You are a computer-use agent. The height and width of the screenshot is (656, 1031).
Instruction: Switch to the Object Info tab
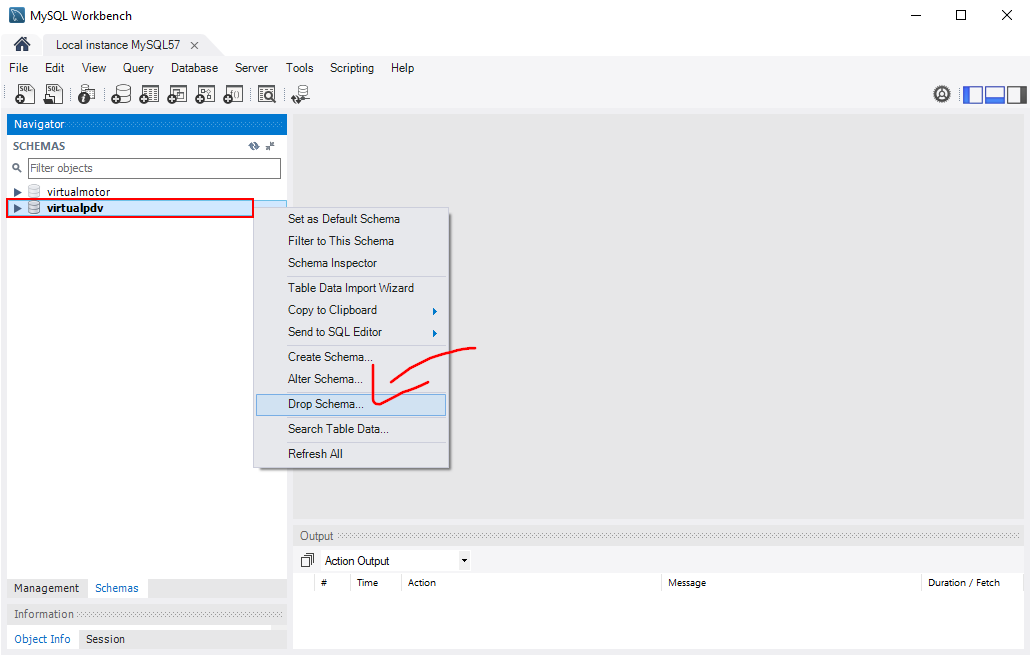(42, 639)
